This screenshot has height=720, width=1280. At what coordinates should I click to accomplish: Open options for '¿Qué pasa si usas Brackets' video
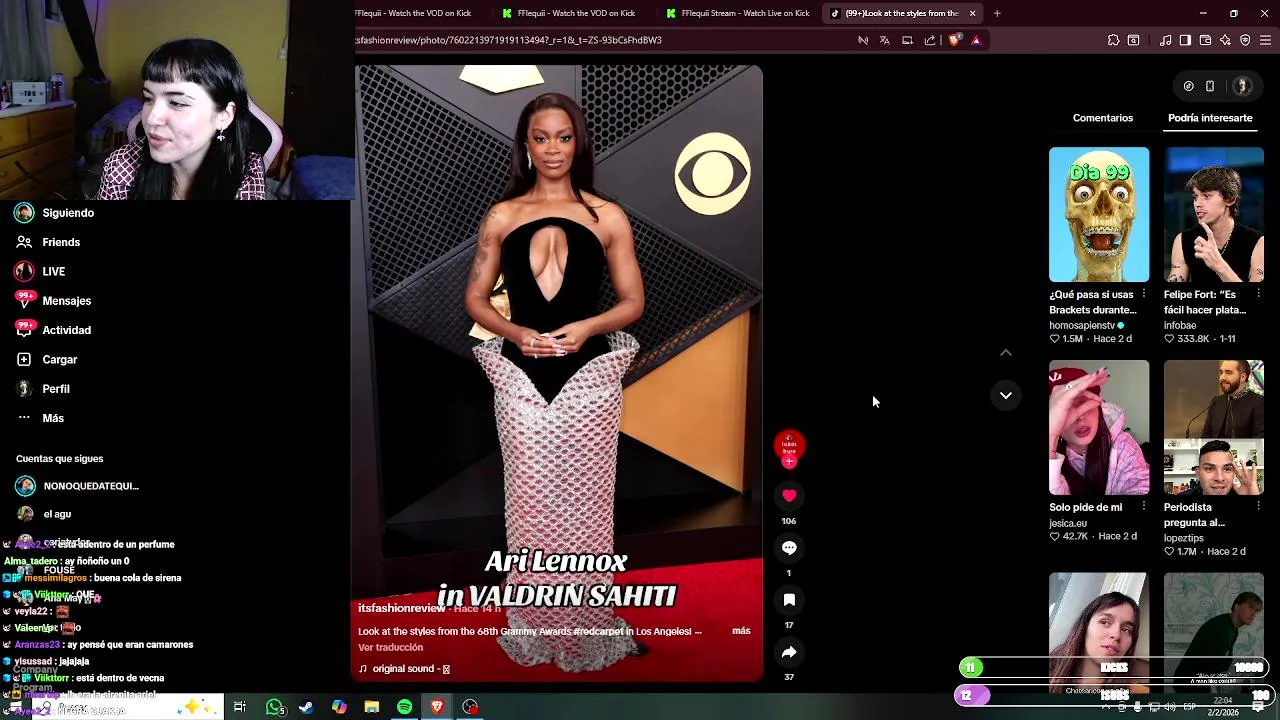point(1143,294)
